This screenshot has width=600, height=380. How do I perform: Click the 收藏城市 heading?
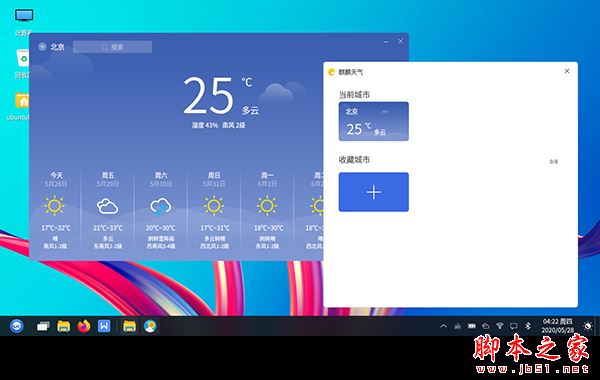coord(354,160)
